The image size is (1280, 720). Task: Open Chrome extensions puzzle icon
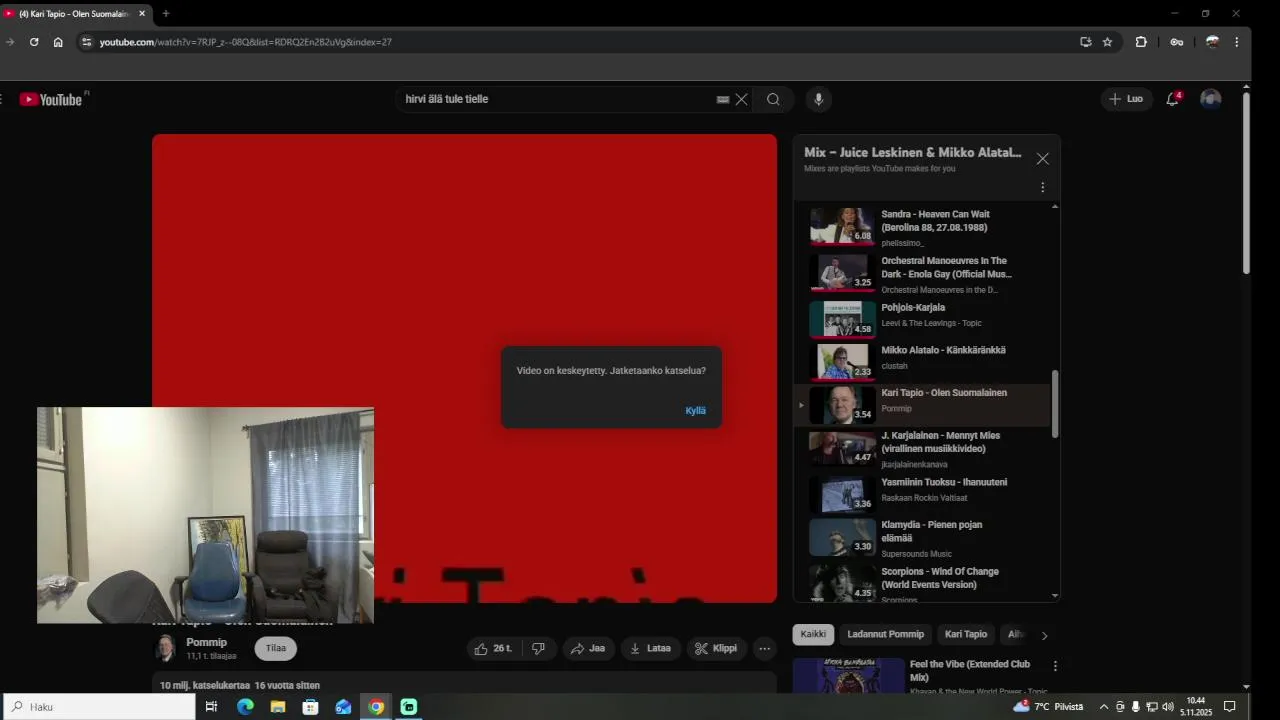tap(1141, 42)
